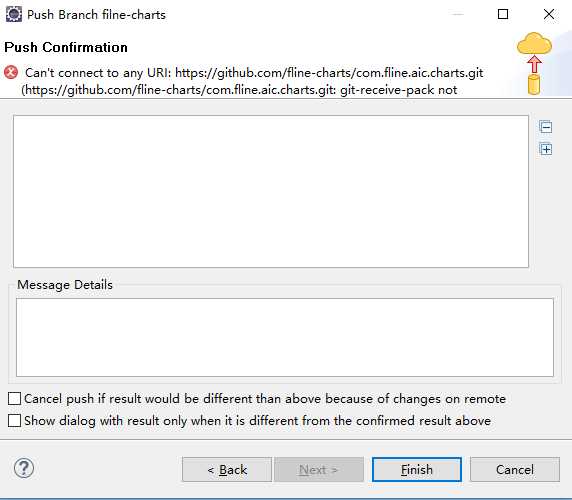The height and width of the screenshot is (500, 572).
Task: Click the cloud push wizard image
Action: 534,63
